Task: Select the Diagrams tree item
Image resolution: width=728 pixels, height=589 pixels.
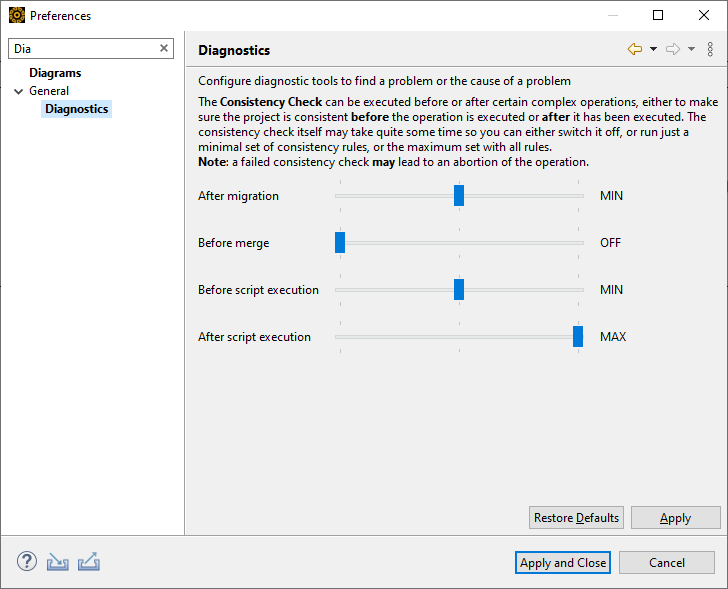Action: pos(55,73)
